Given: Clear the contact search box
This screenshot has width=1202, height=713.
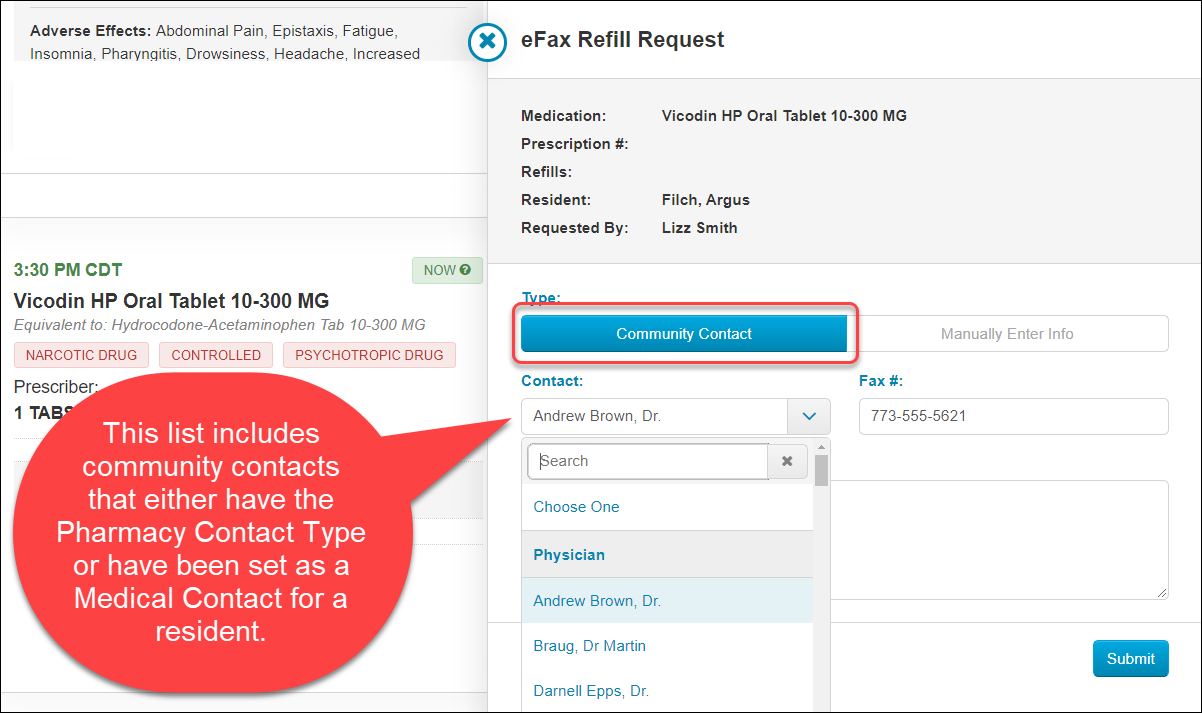Looking at the screenshot, I should [x=787, y=461].
